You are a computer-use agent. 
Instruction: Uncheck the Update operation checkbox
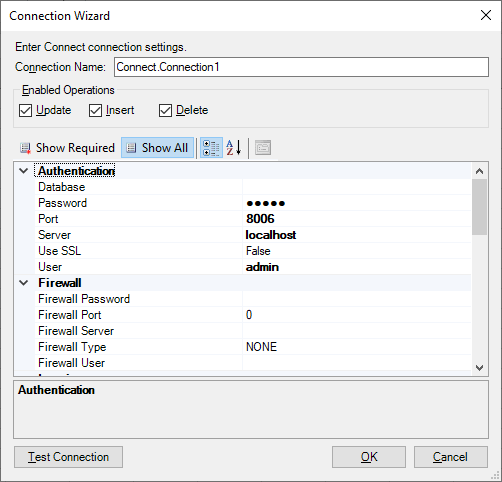pyautogui.click(x=26, y=110)
